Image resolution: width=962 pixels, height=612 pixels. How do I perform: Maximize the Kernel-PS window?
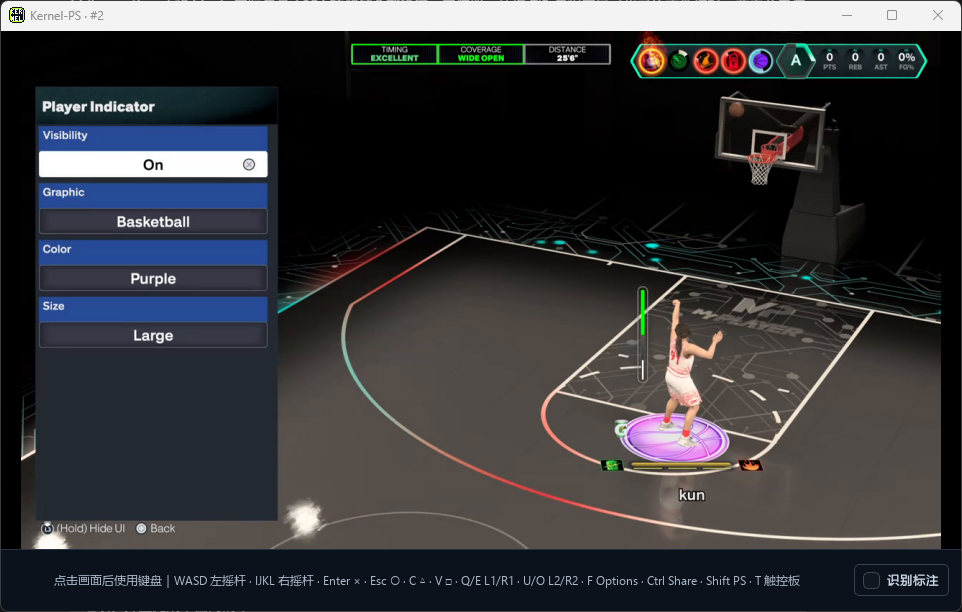[x=892, y=15]
